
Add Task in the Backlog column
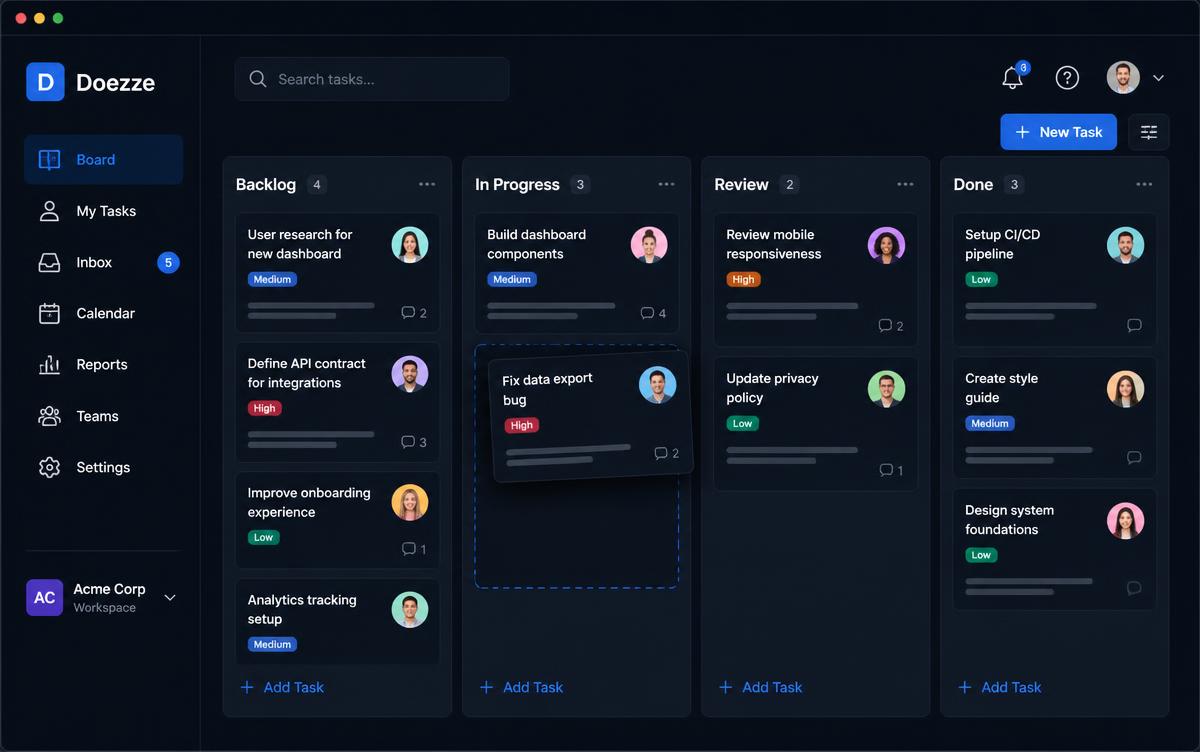tap(282, 687)
